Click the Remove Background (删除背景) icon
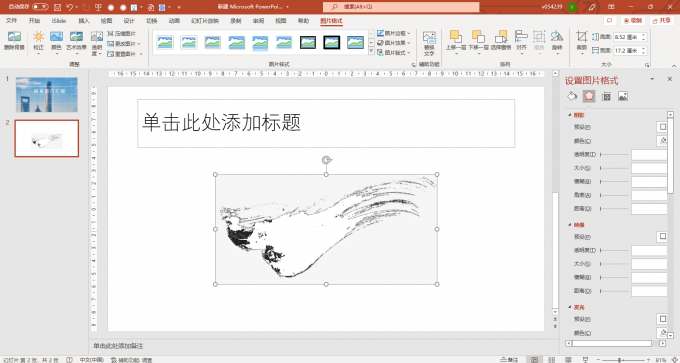Screen dimensions: 680x363 (14, 41)
